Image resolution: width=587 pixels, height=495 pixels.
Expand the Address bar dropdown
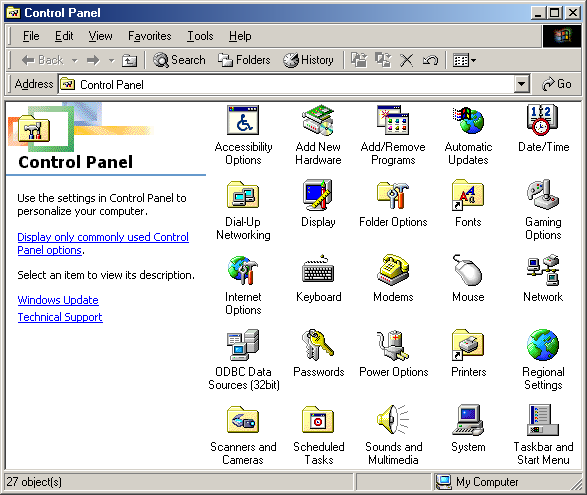pos(521,84)
